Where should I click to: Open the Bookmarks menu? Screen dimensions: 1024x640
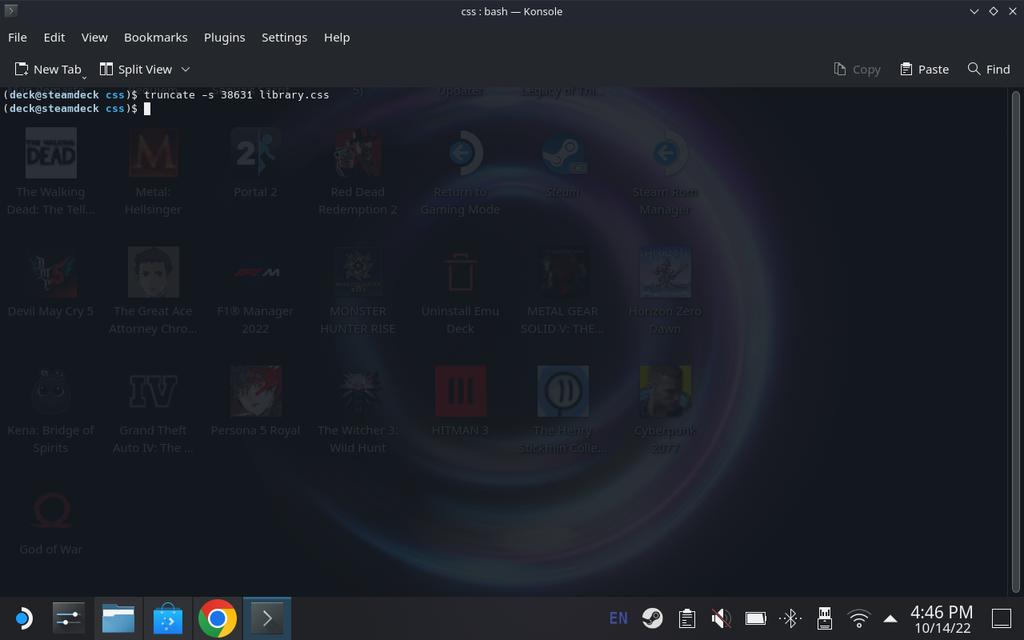pos(155,37)
